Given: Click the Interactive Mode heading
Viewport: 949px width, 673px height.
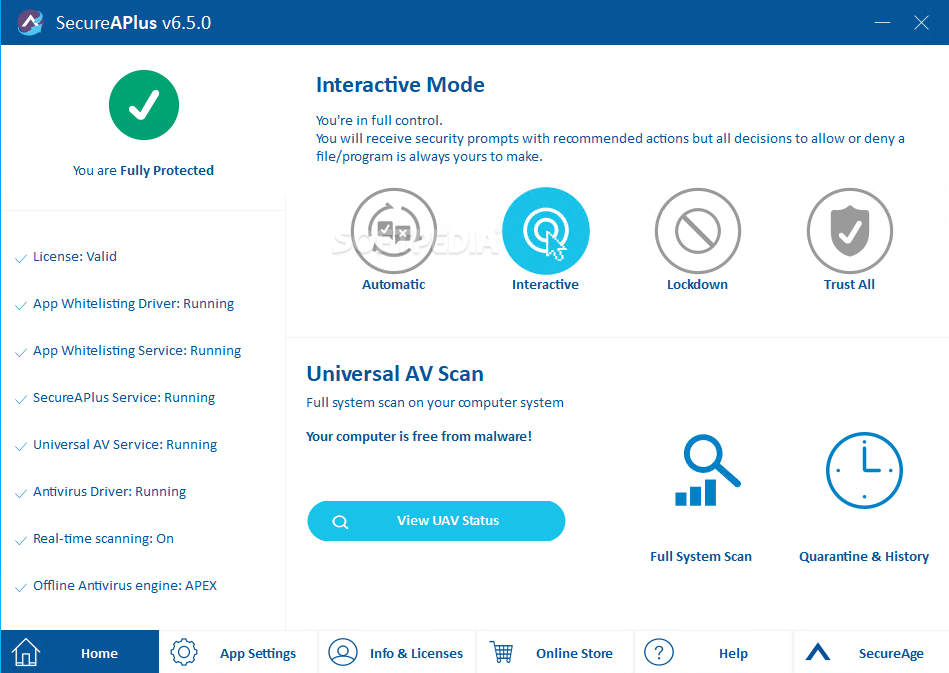Looking at the screenshot, I should (x=400, y=85).
